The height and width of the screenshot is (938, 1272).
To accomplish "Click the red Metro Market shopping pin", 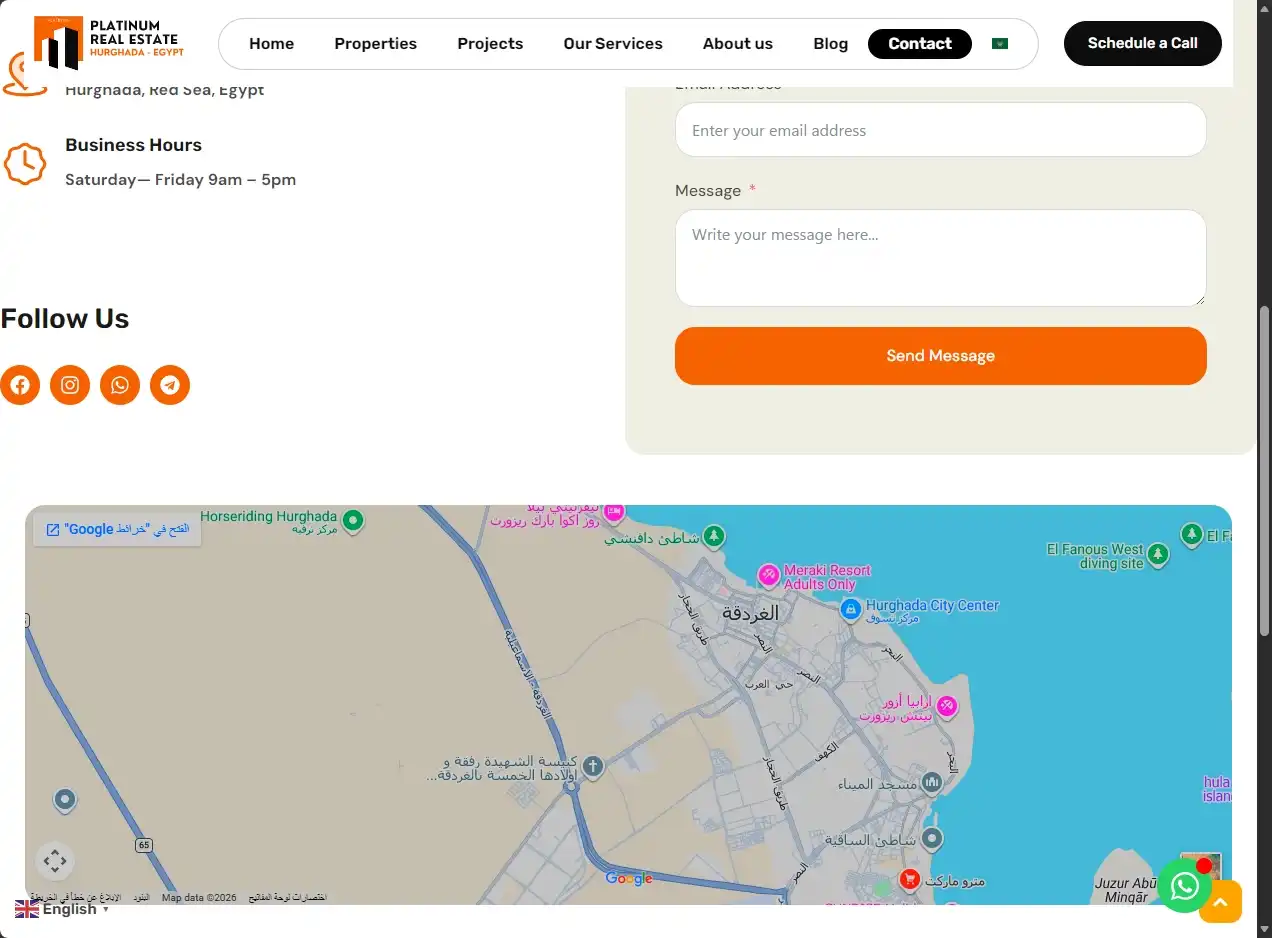I will (909, 879).
